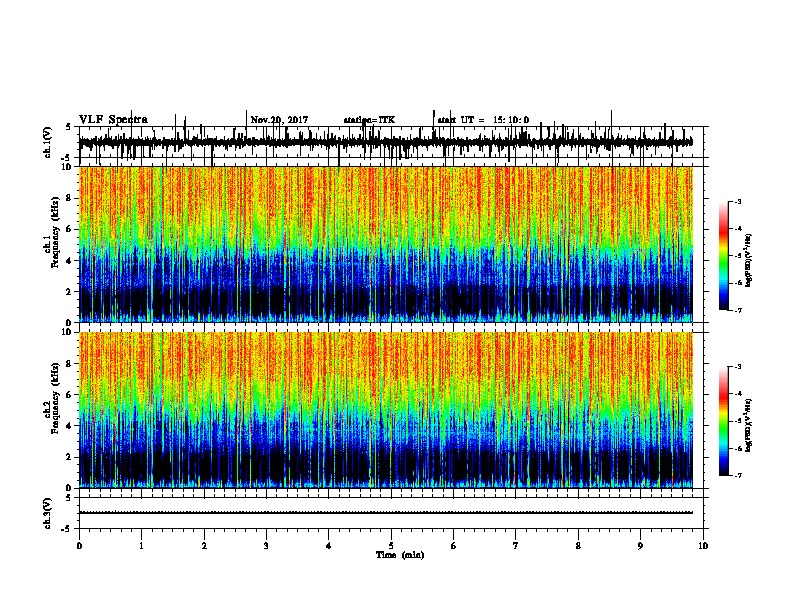This screenshot has width=792, height=612.
Task: Click time axis tick label "7"
Action: coord(516,546)
